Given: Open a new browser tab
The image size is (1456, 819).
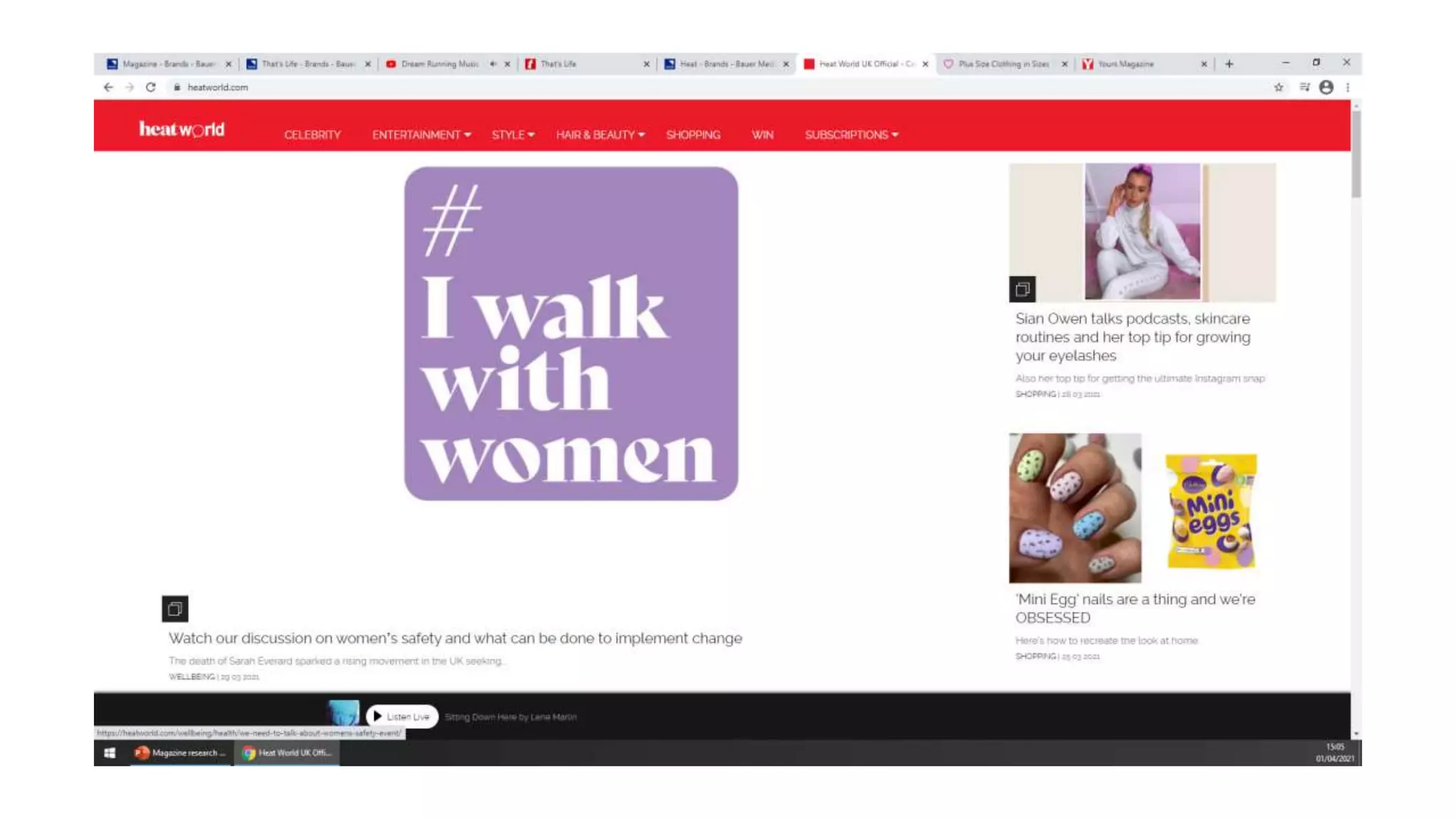Looking at the screenshot, I should (1228, 64).
